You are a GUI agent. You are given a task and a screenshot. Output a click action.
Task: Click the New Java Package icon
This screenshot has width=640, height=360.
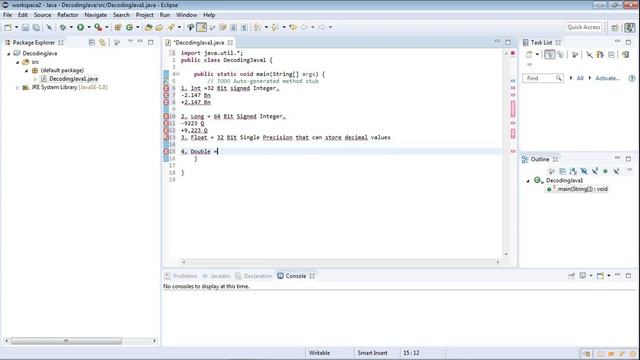(x=118, y=27)
